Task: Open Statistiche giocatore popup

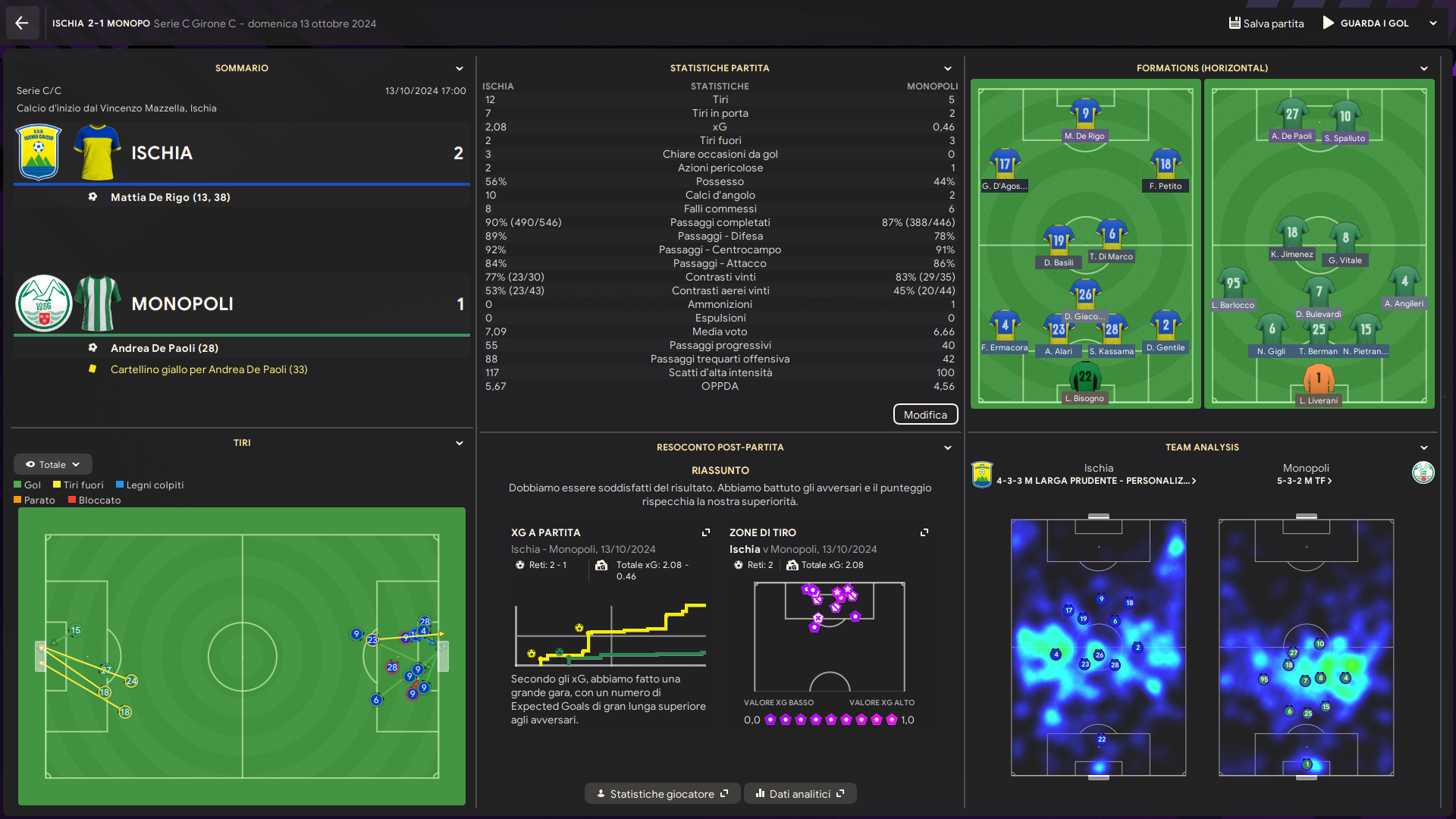Action: click(662, 794)
